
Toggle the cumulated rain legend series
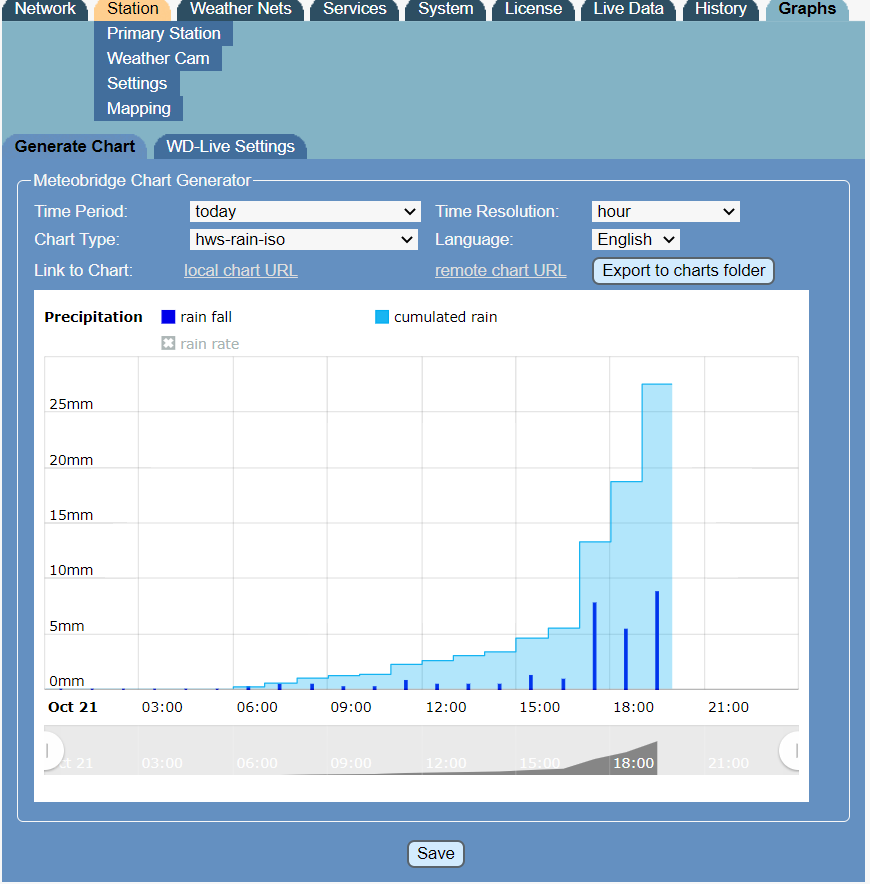(x=436, y=317)
